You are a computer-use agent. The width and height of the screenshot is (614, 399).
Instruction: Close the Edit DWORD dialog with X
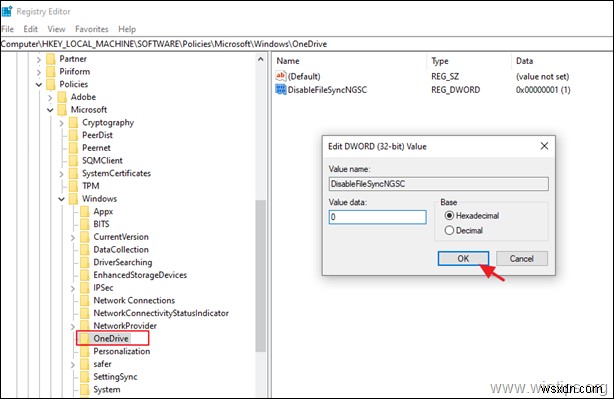tap(544, 146)
